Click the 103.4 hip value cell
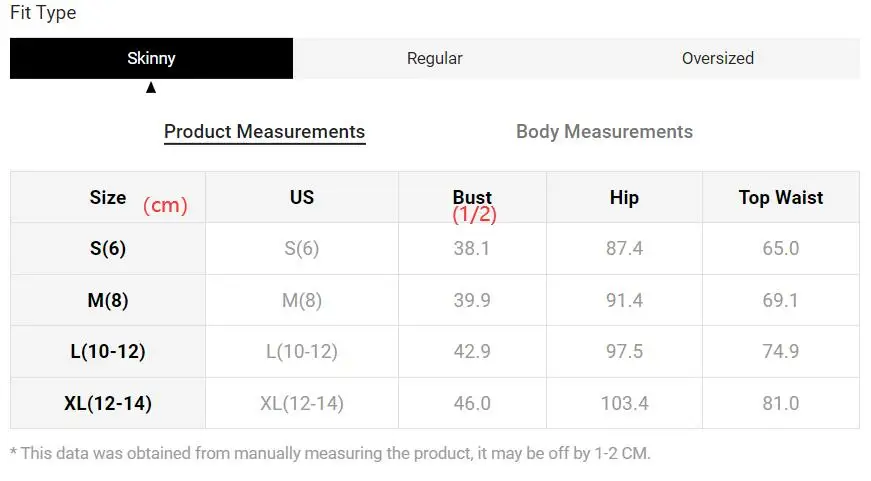The width and height of the screenshot is (871, 481). click(624, 403)
